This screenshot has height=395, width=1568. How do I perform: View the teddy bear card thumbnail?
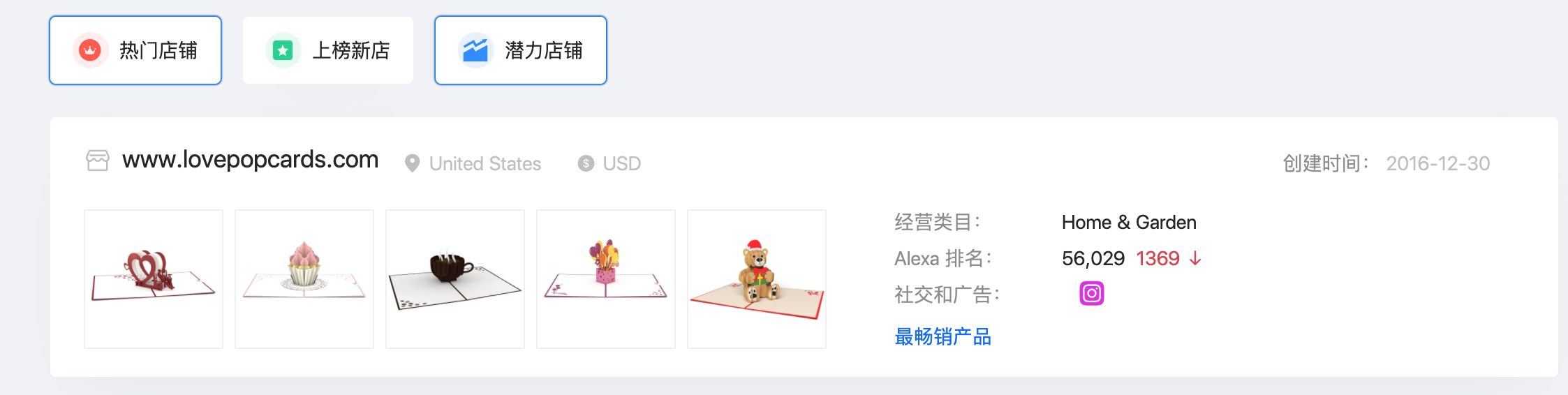(x=757, y=279)
